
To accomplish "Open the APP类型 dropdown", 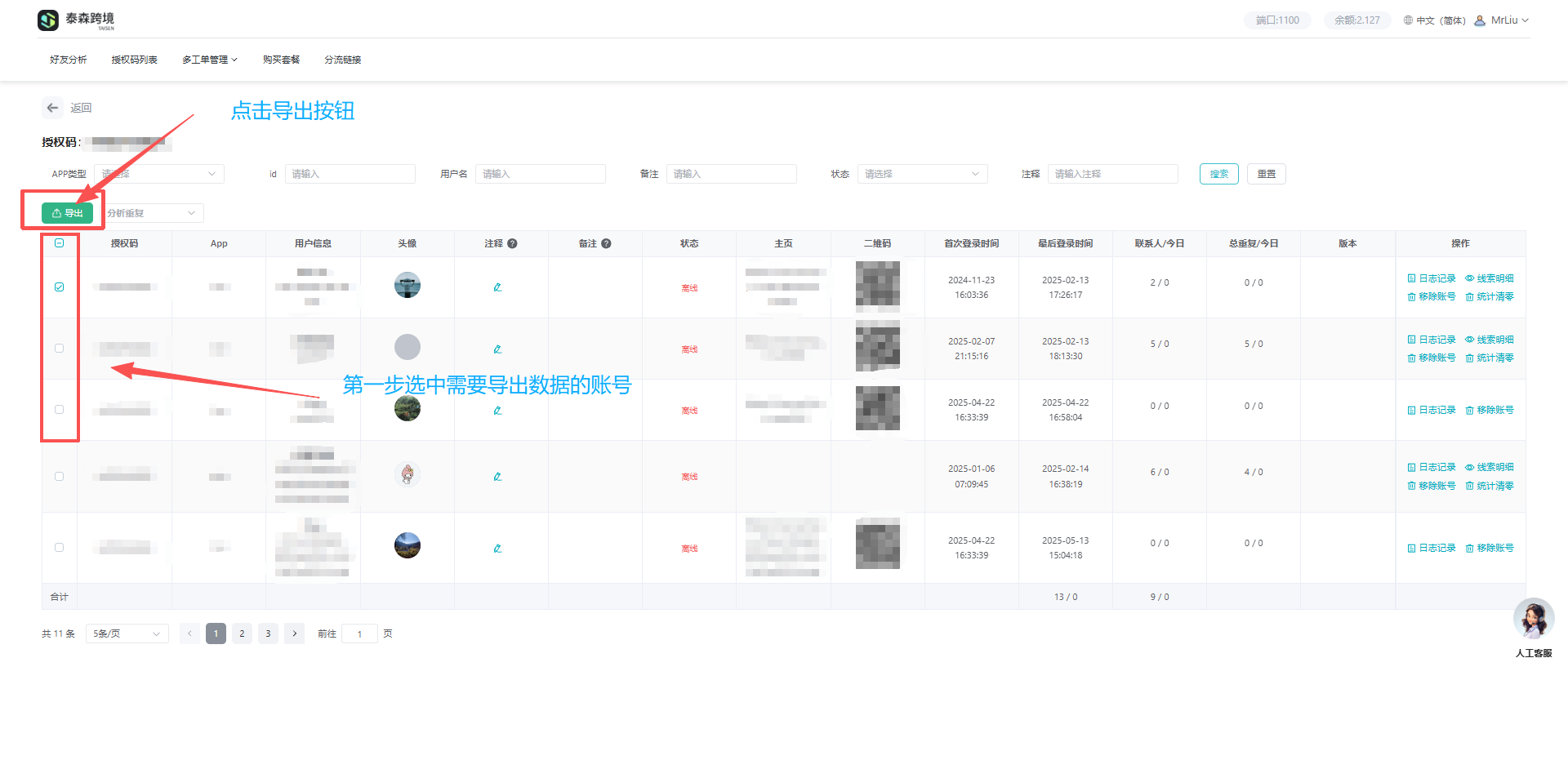I will pyautogui.click(x=159, y=174).
